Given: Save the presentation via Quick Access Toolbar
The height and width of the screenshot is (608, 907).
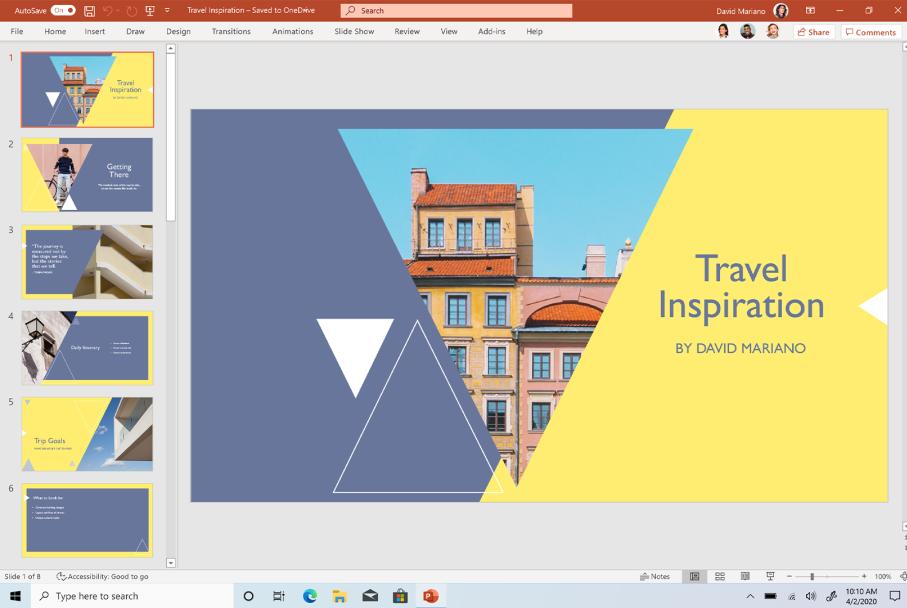Looking at the screenshot, I should 89,10.
